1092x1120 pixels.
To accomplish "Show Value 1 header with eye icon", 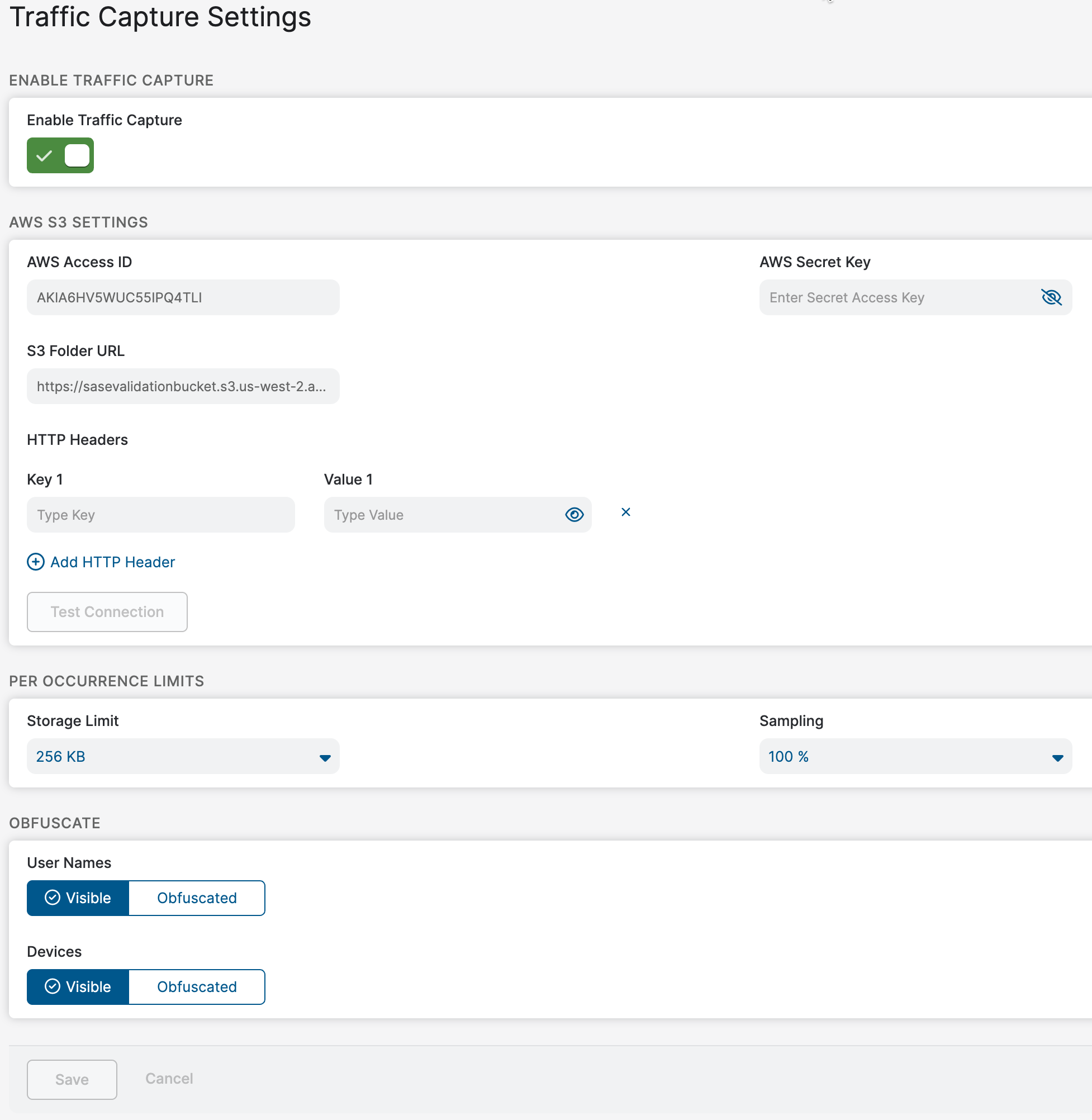I will [574, 514].
